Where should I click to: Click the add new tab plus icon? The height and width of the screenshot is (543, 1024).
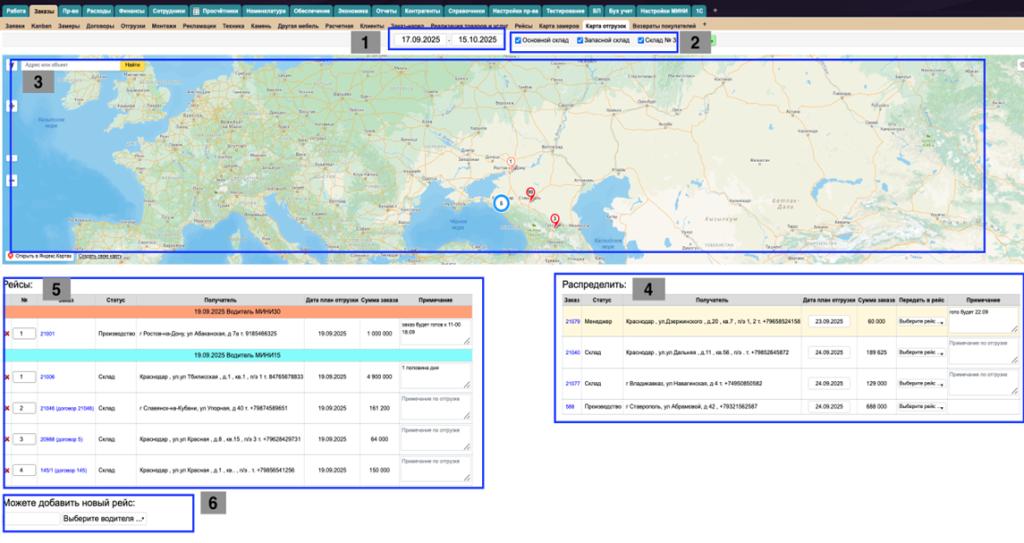[x=714, y=10]
